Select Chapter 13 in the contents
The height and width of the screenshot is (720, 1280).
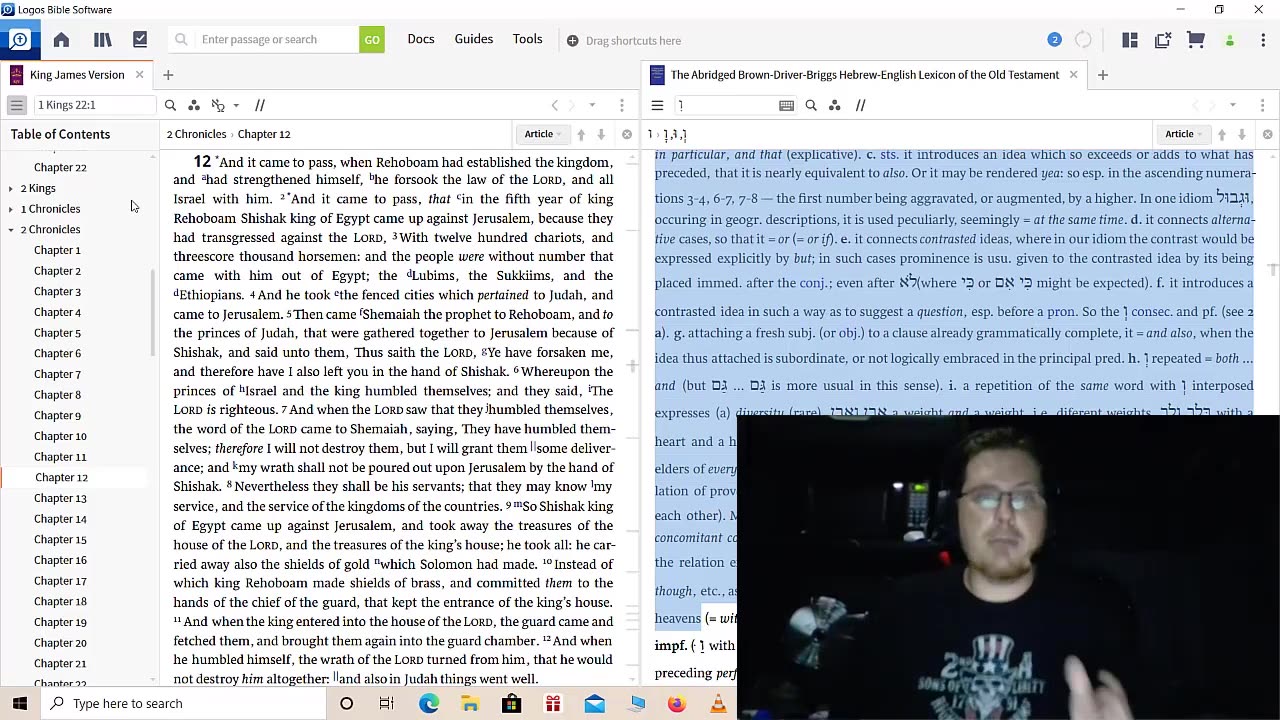click(x=60, y=498)
